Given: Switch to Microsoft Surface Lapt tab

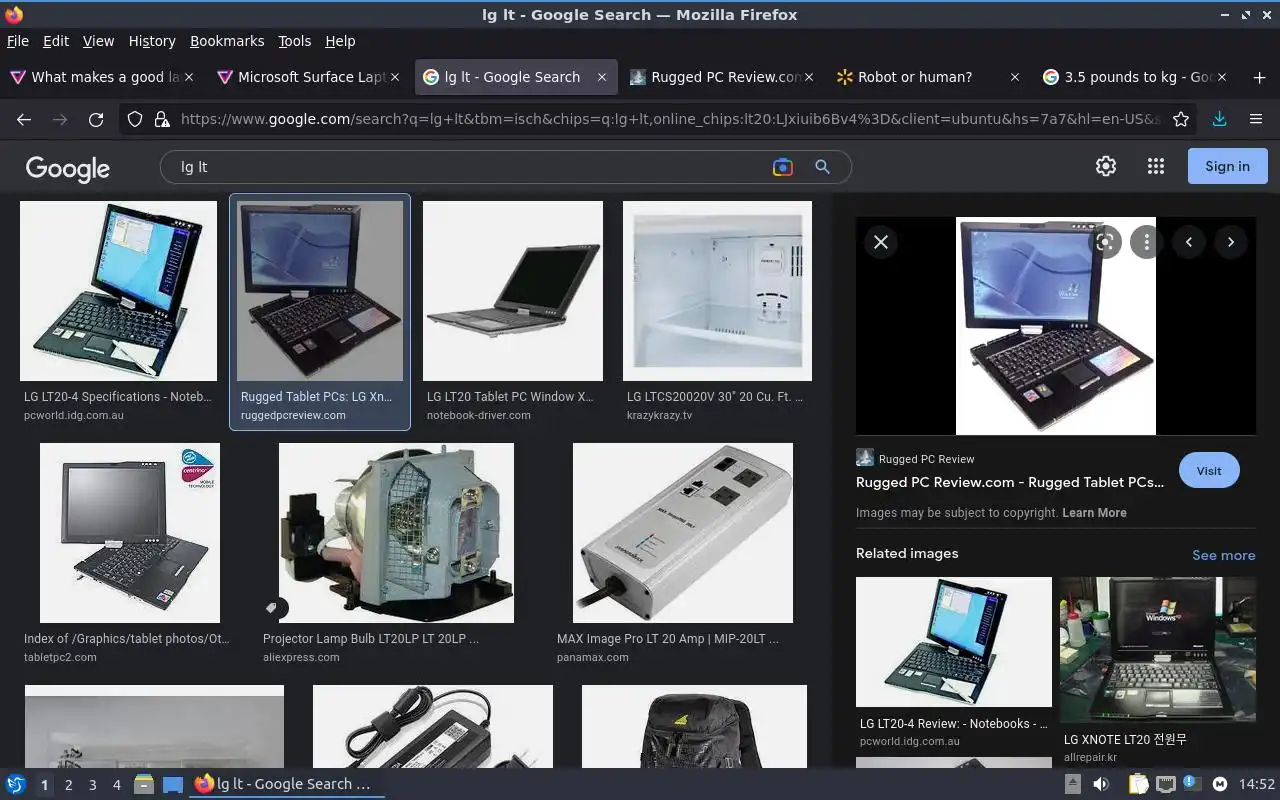Looking at the screenshot, I should (x=309, y=77).
